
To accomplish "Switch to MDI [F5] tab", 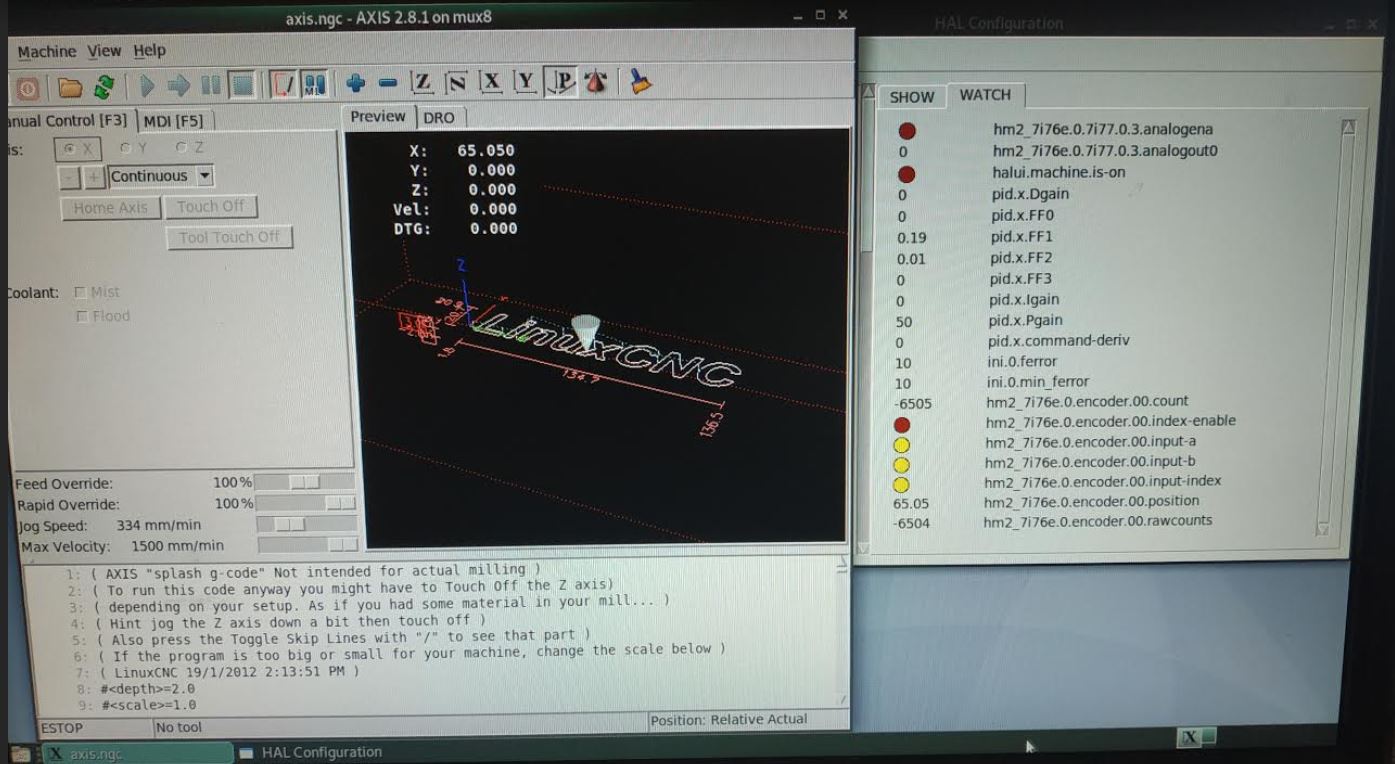I will pyautogui.click(x=174, y=121).
